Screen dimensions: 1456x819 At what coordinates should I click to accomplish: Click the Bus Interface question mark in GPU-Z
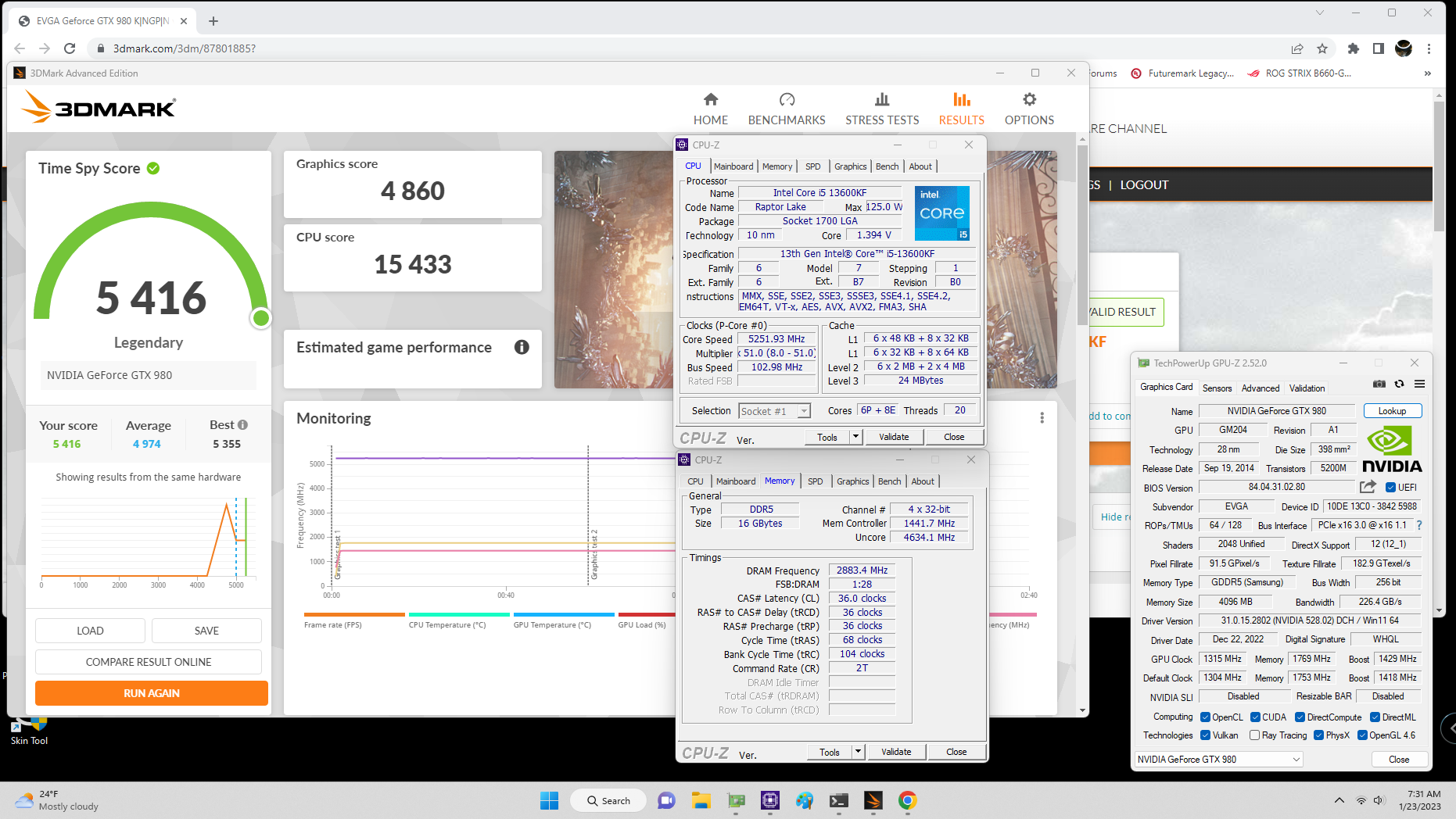[1419, 525]
